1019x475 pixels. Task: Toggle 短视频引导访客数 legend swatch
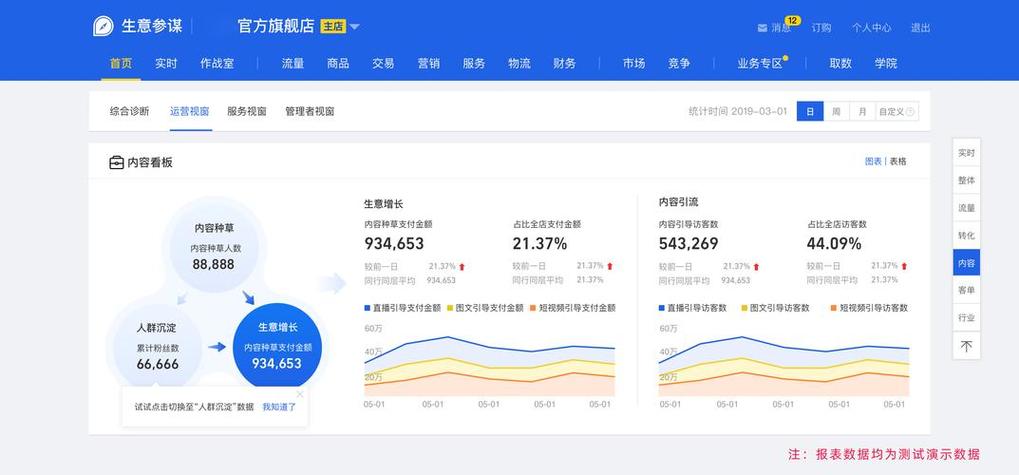pyautogui.click(x=834, y=308)
